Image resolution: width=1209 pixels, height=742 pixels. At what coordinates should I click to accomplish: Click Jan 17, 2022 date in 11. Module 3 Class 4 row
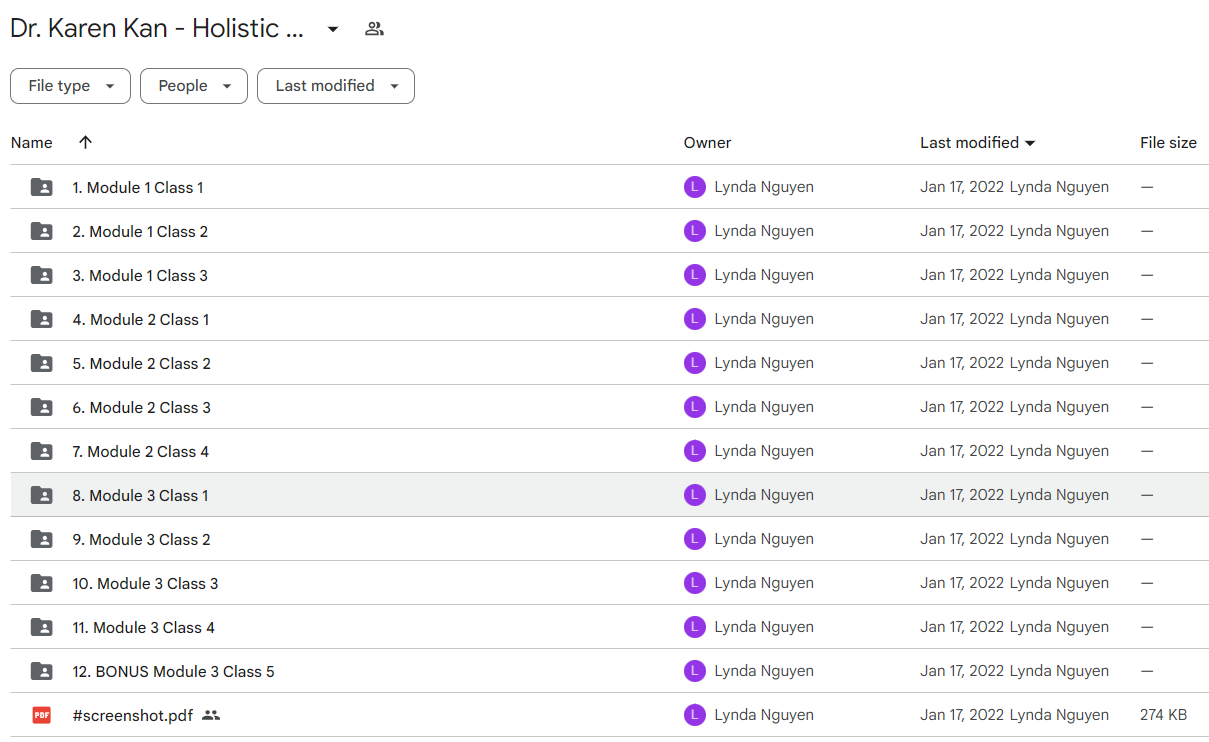click(x=962, y=627)
